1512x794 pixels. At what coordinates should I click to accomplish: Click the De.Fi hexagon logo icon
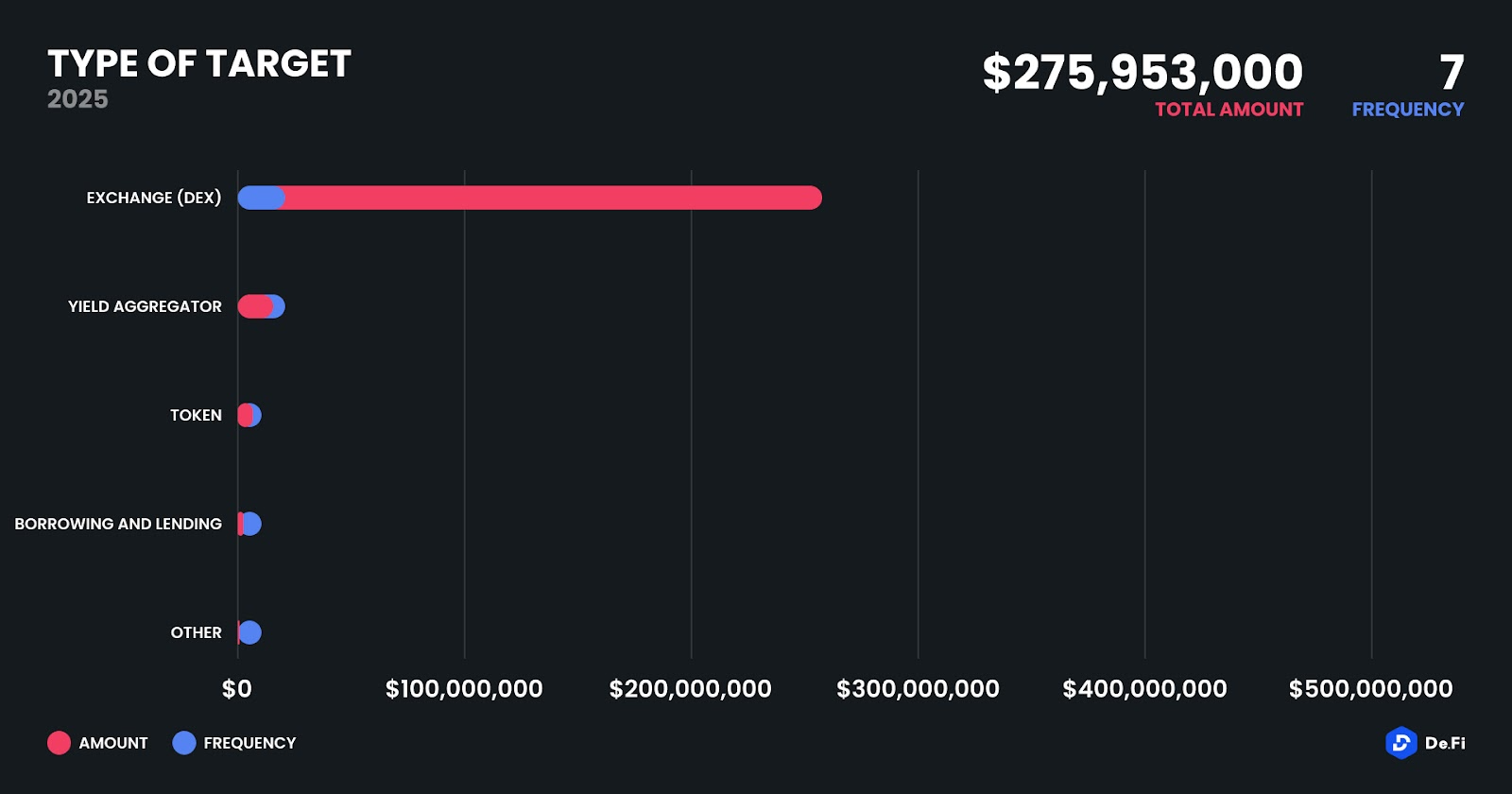(x=1400, y=743)
